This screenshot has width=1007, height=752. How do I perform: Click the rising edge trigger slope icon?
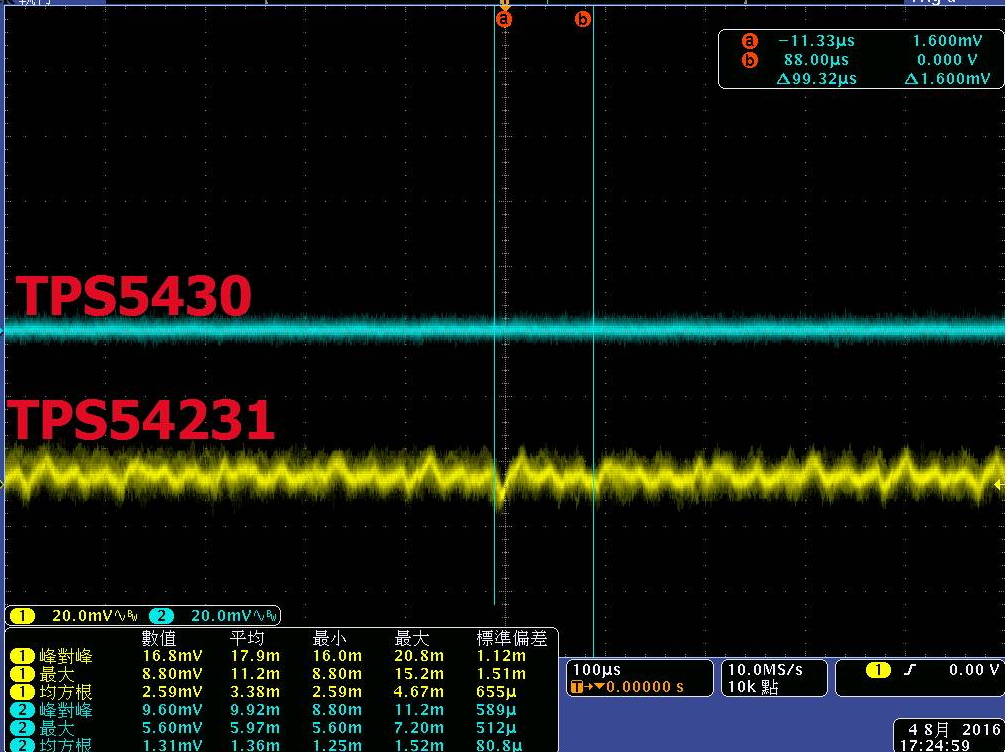909,670
